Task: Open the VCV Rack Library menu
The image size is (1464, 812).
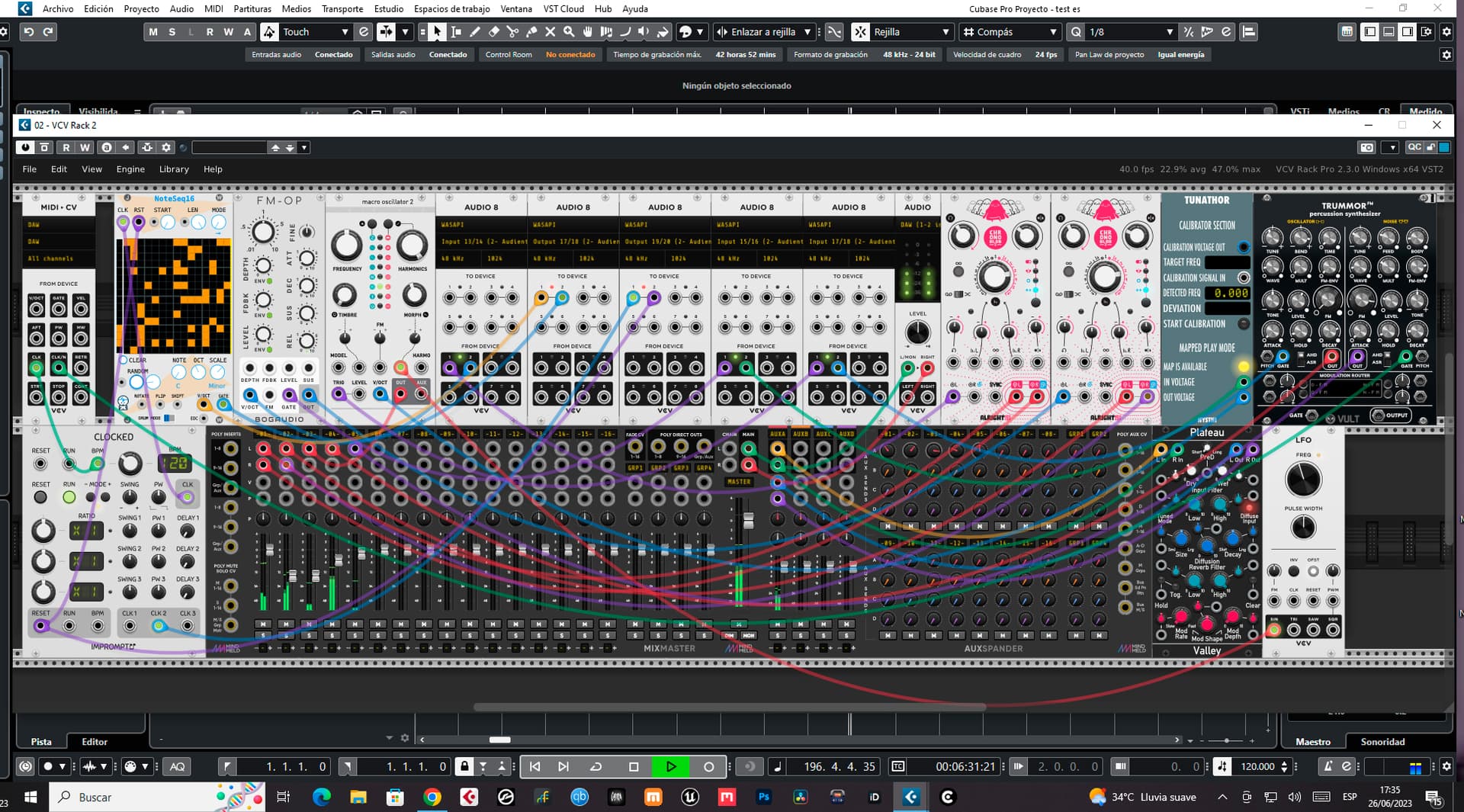Action: point(174,169)
